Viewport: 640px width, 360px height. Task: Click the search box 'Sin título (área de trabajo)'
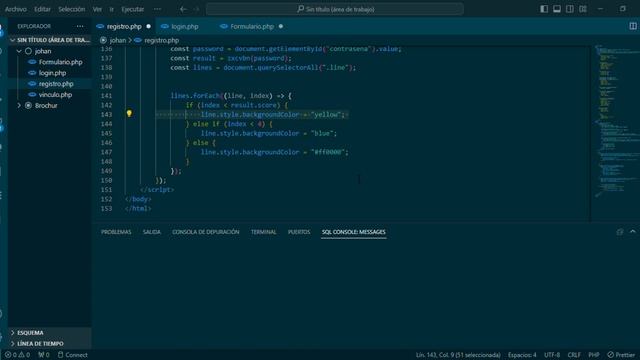[335, 9]
